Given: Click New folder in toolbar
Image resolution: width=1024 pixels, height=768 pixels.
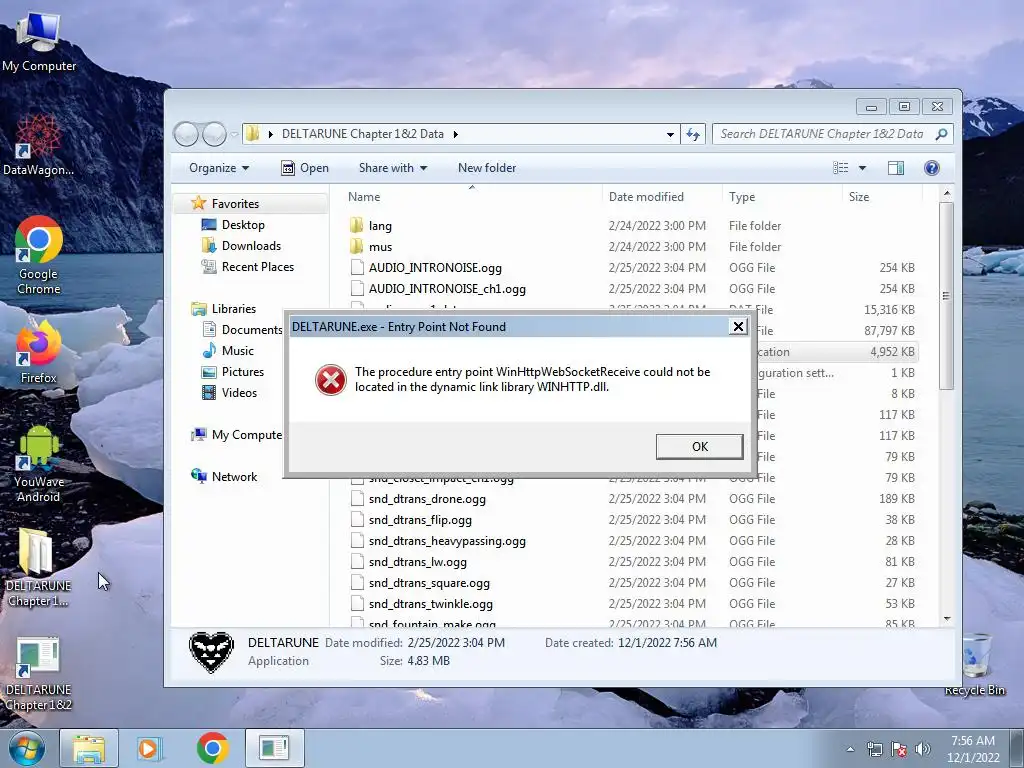Looking at the screenshot, I should [x=487, y=168].
